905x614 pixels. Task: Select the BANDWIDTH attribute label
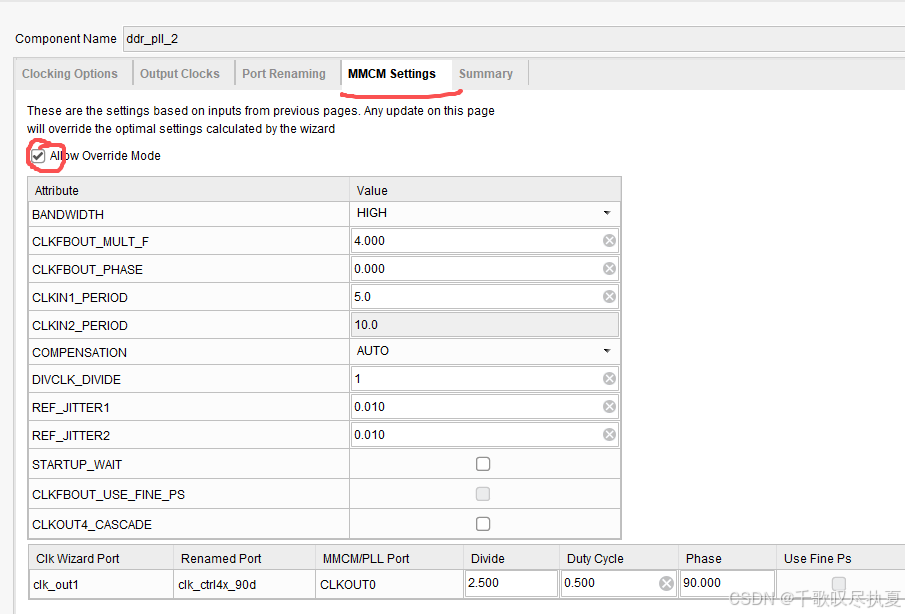tap(68, 215)
